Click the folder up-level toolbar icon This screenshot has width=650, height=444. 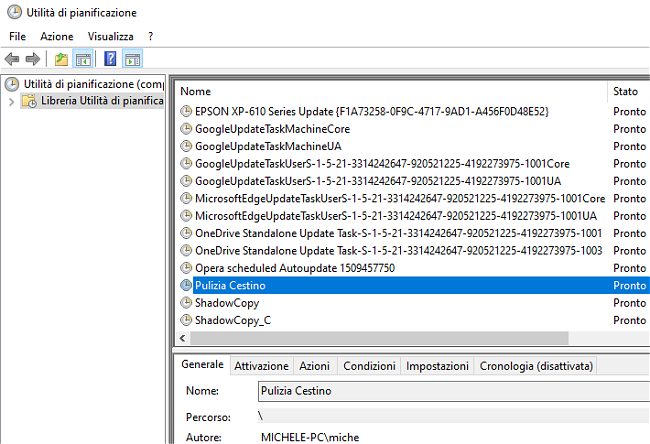tap(61, 59)
